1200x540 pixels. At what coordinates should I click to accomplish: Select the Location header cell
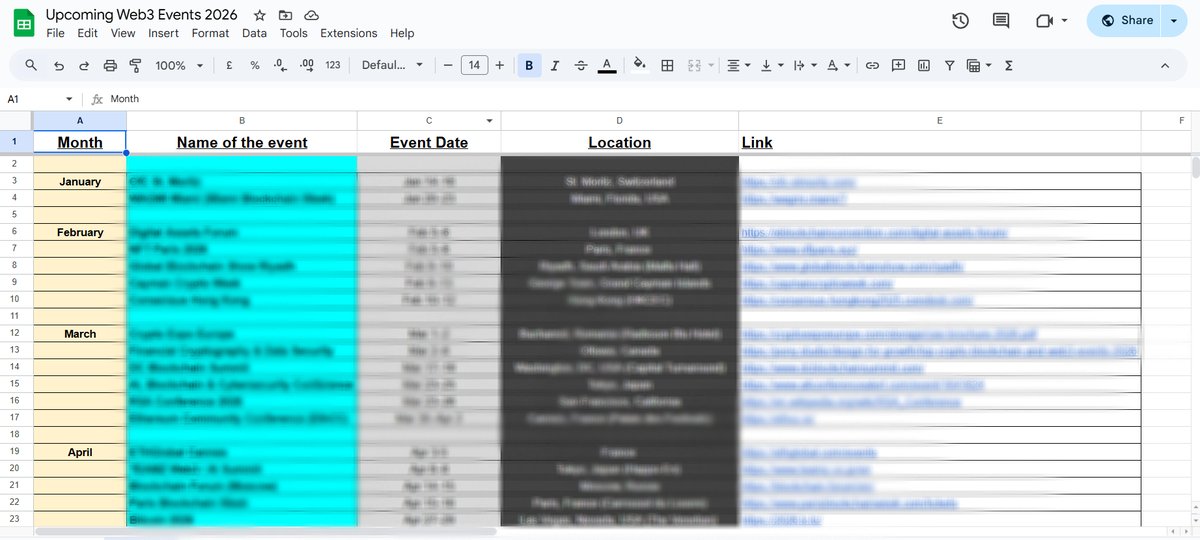[620, 142]
